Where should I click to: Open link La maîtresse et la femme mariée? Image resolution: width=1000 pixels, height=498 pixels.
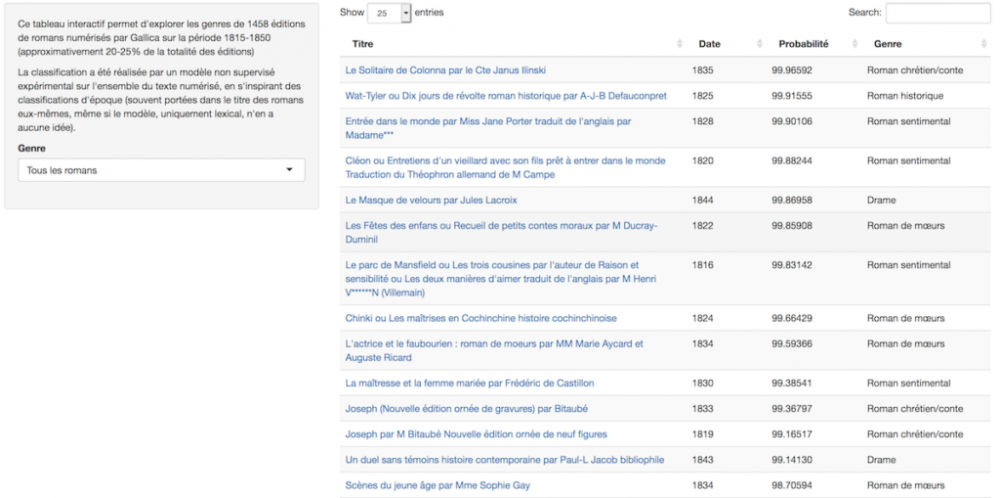coord(469,383)
